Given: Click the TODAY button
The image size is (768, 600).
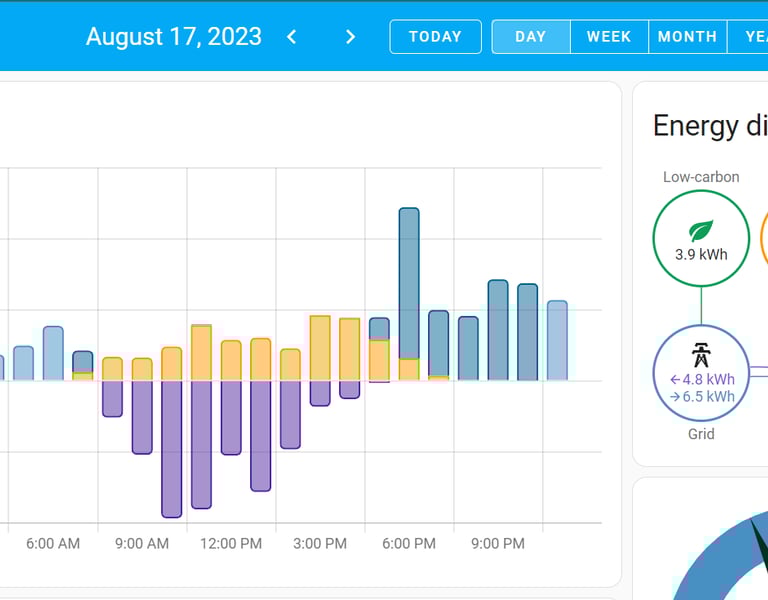Looking at the screenshot, I should (435, 37).
